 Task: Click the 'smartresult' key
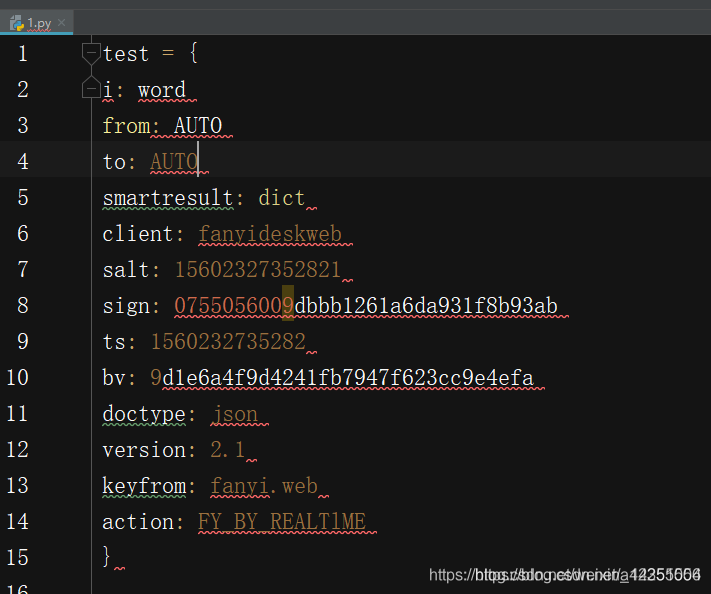coord(168,198)
